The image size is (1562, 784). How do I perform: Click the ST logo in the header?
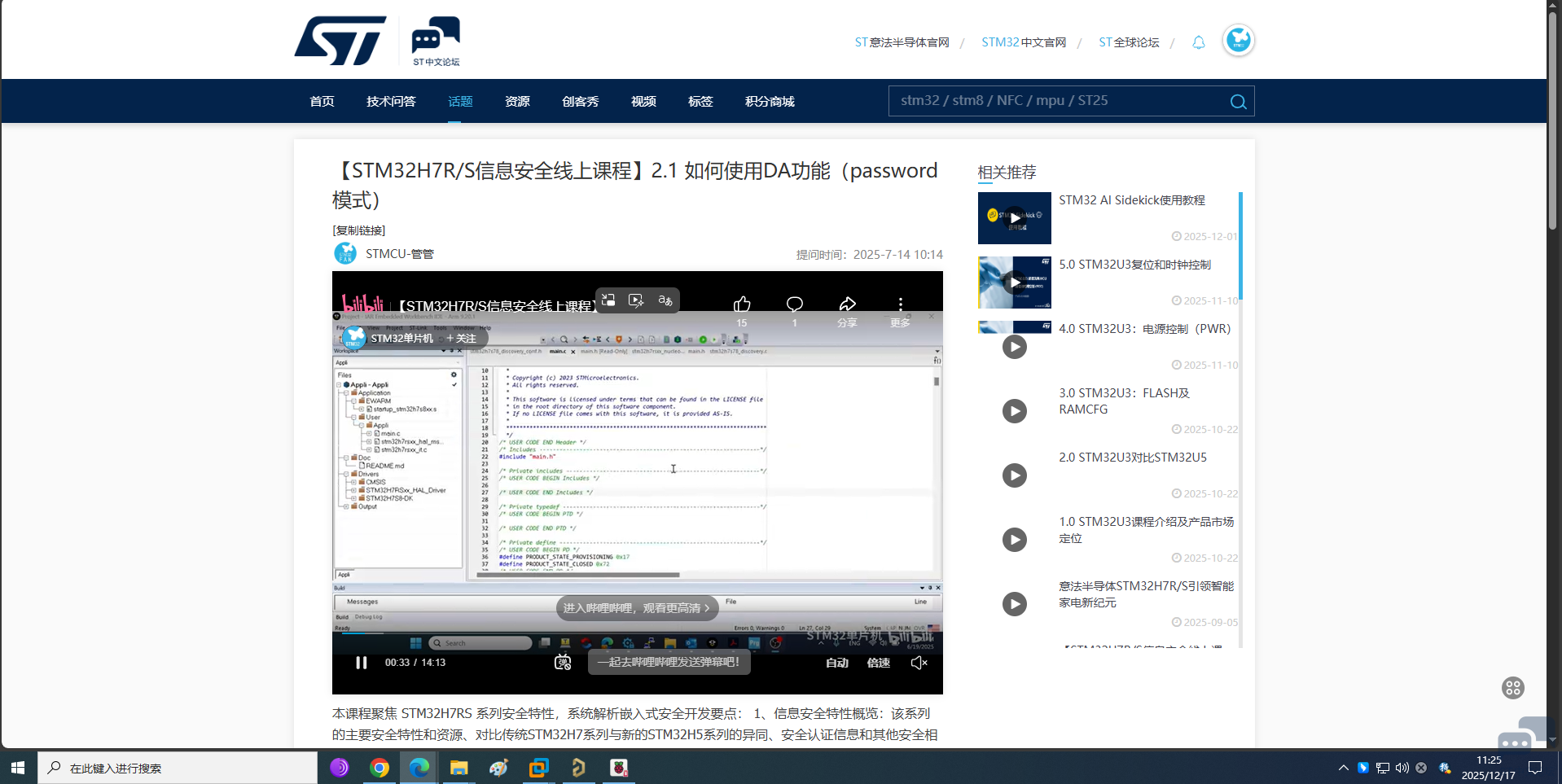340,40
